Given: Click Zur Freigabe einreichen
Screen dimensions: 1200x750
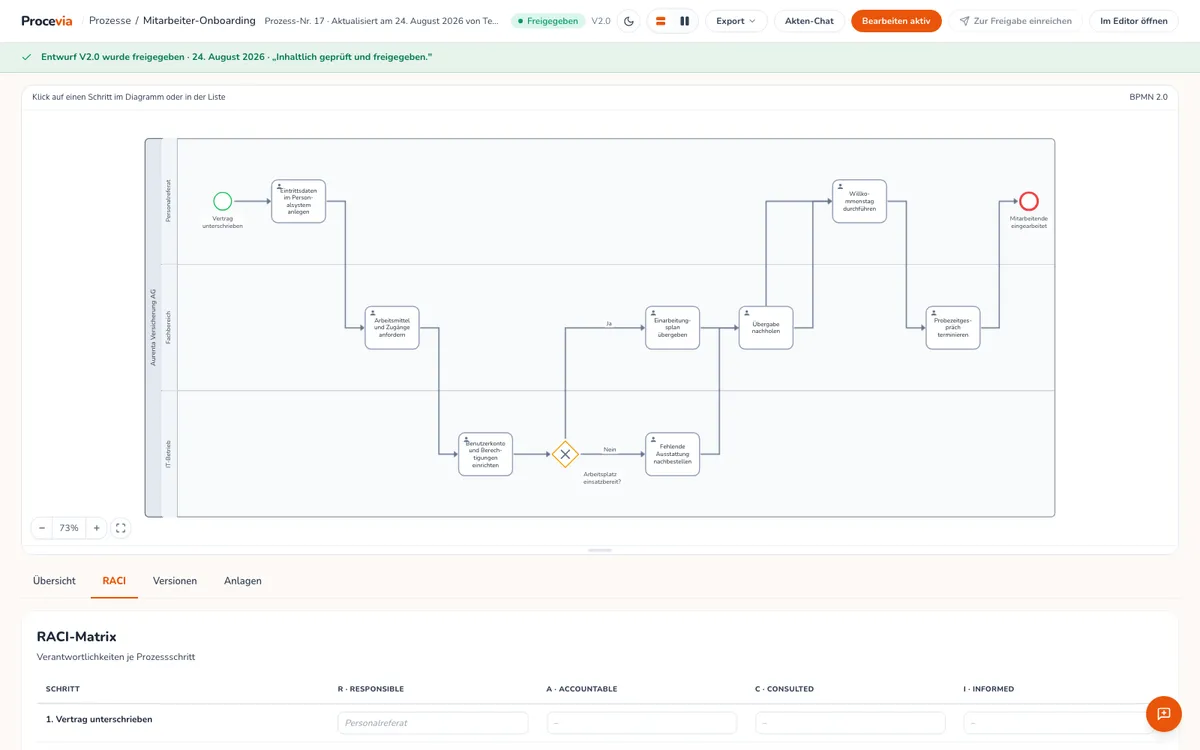Looking at the screenshot, I should [1015, 21].
